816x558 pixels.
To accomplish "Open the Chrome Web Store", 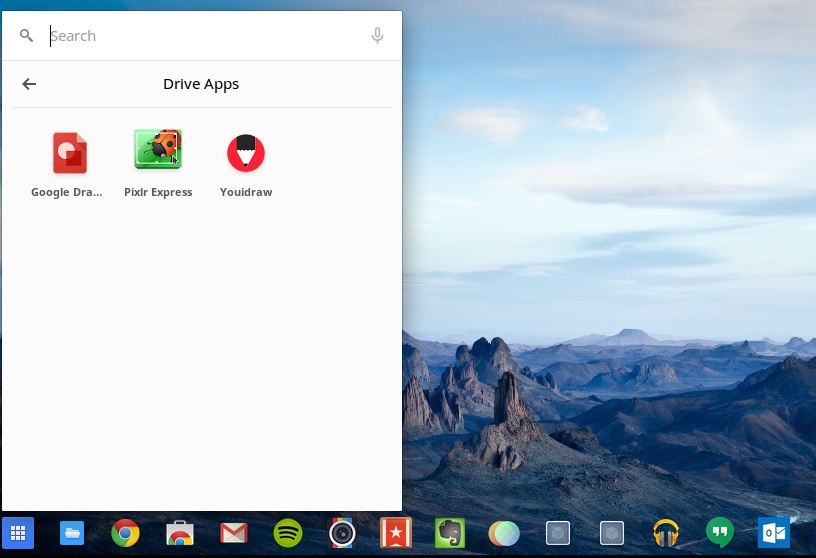I will coord(179,533).
